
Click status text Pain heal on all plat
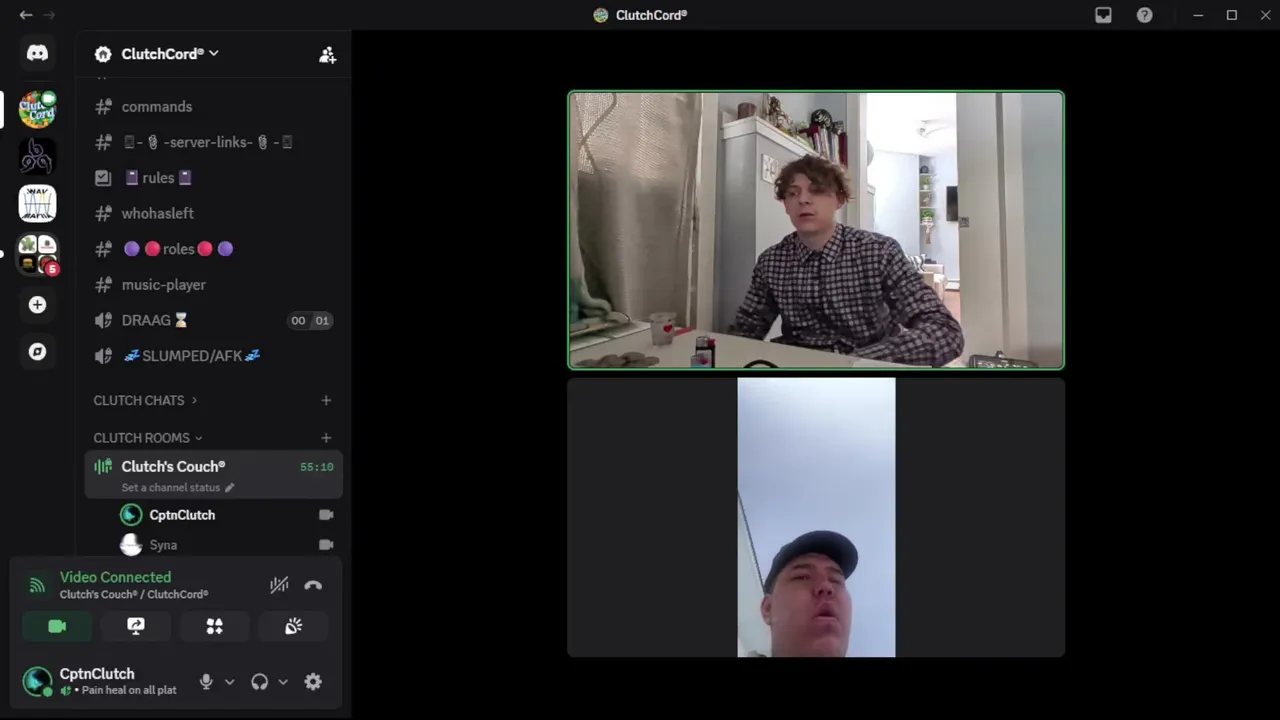tap(129, 690)
